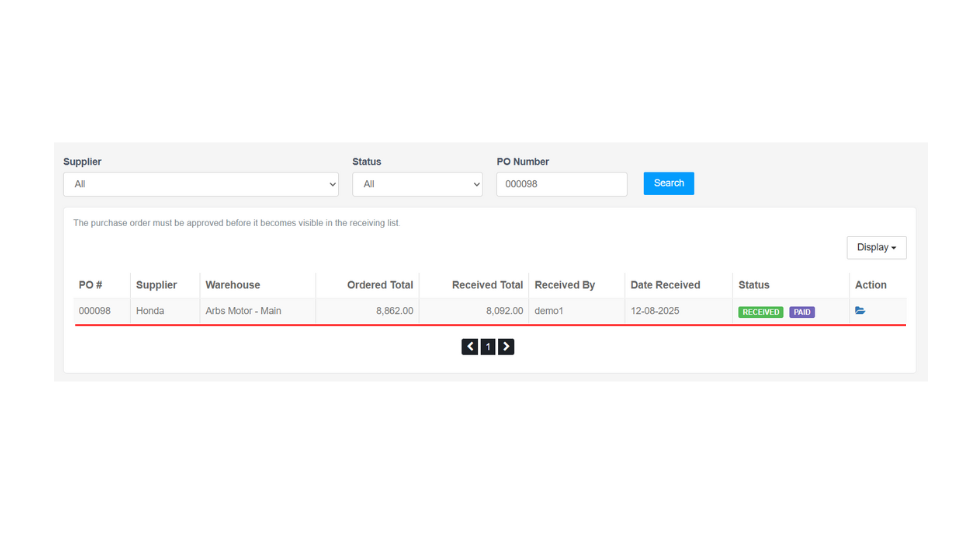Click the Status table column header
The width and height of the screenshot is (960, 540).
tap(754, 285)
